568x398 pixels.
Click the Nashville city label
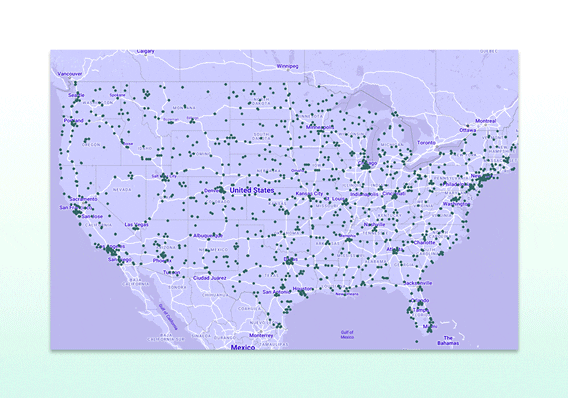pyautogui.click(x=375, y=225)
